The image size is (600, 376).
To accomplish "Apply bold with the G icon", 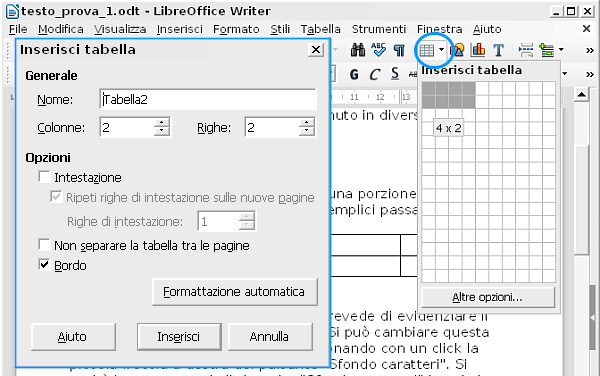I will (x=354, y=74).
